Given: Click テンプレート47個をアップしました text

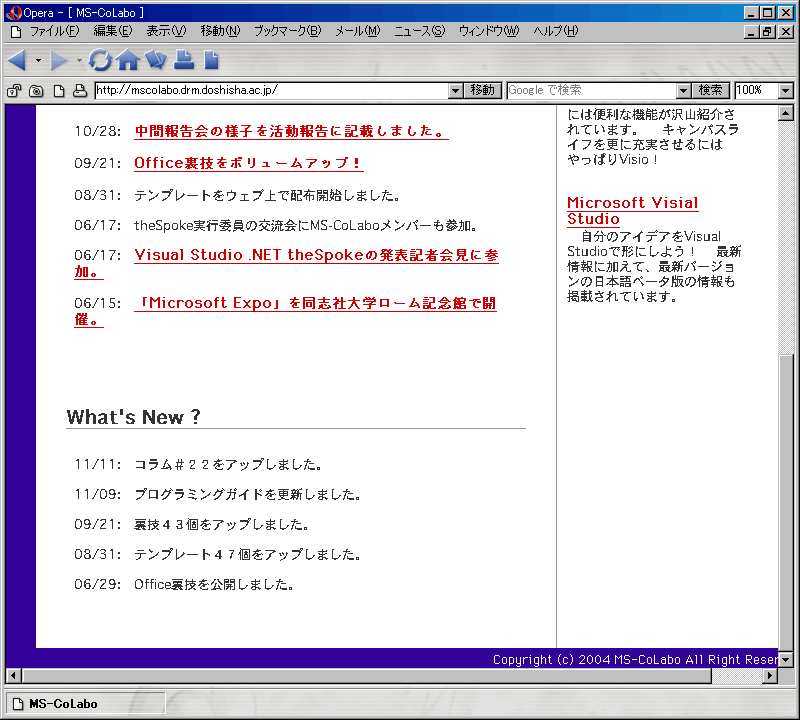Looking at the screenshot, I should tap(247, 554).
